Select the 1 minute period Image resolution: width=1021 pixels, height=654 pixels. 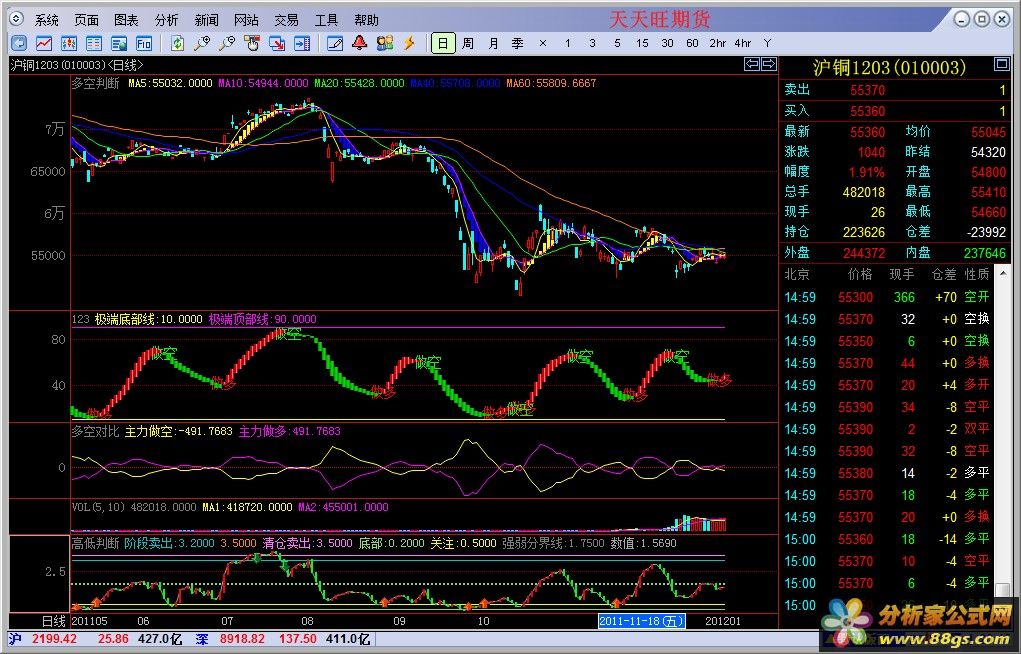tap(567, 43)
